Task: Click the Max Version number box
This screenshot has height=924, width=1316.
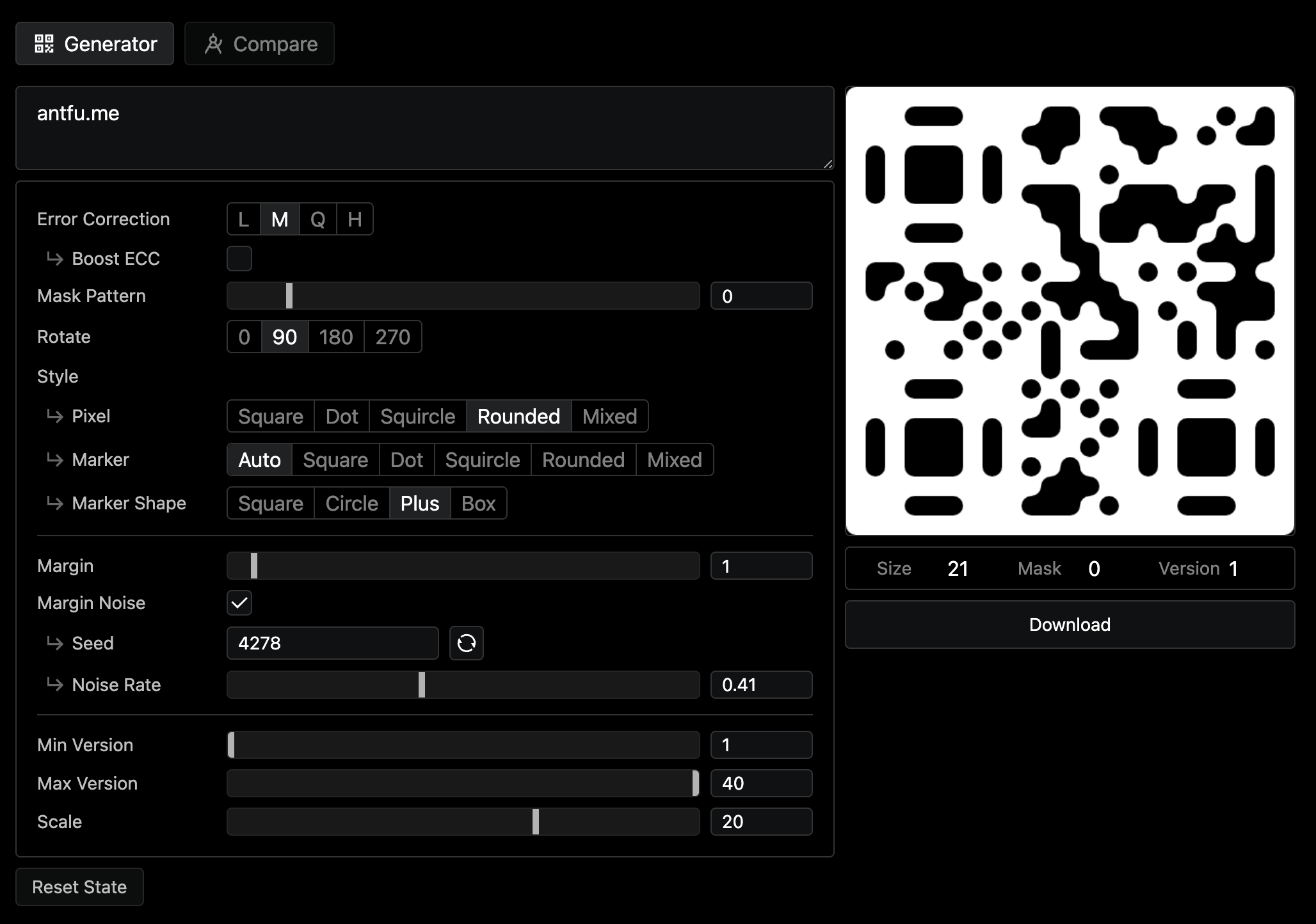Action: (761, 783)
